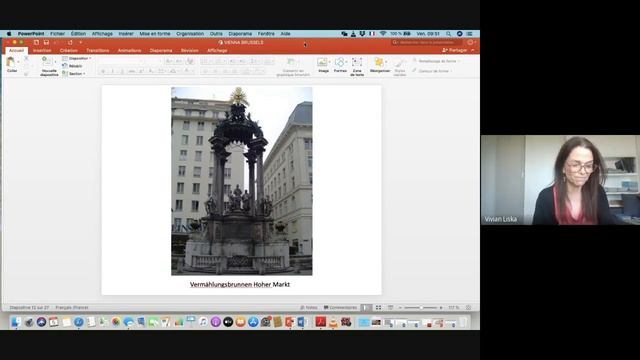Click the Réorganiser arrange icon
The height and width of the screenshot is (360, 640).
[x=379, y=62]
